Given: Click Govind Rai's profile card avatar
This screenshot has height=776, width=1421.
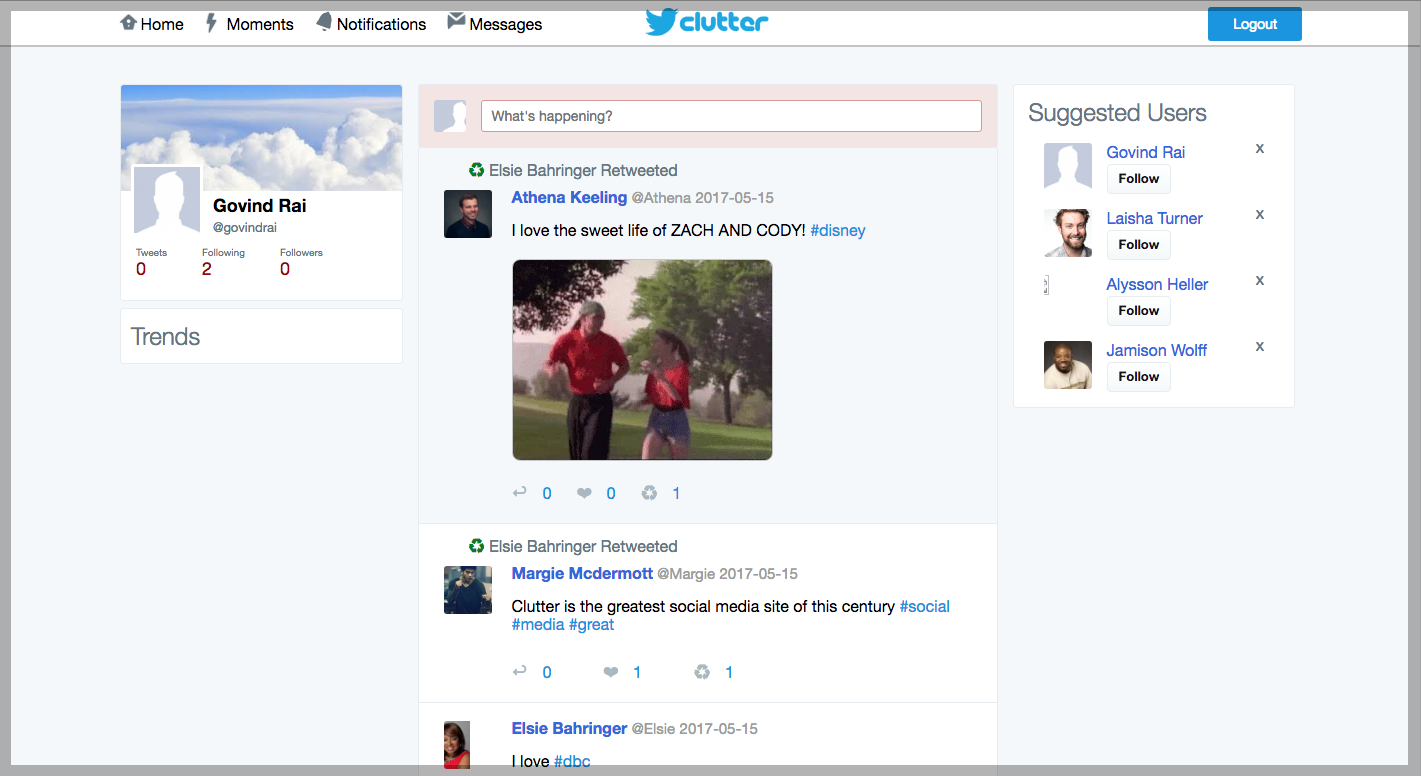Looking at the screenshot, I should [168, 200].
